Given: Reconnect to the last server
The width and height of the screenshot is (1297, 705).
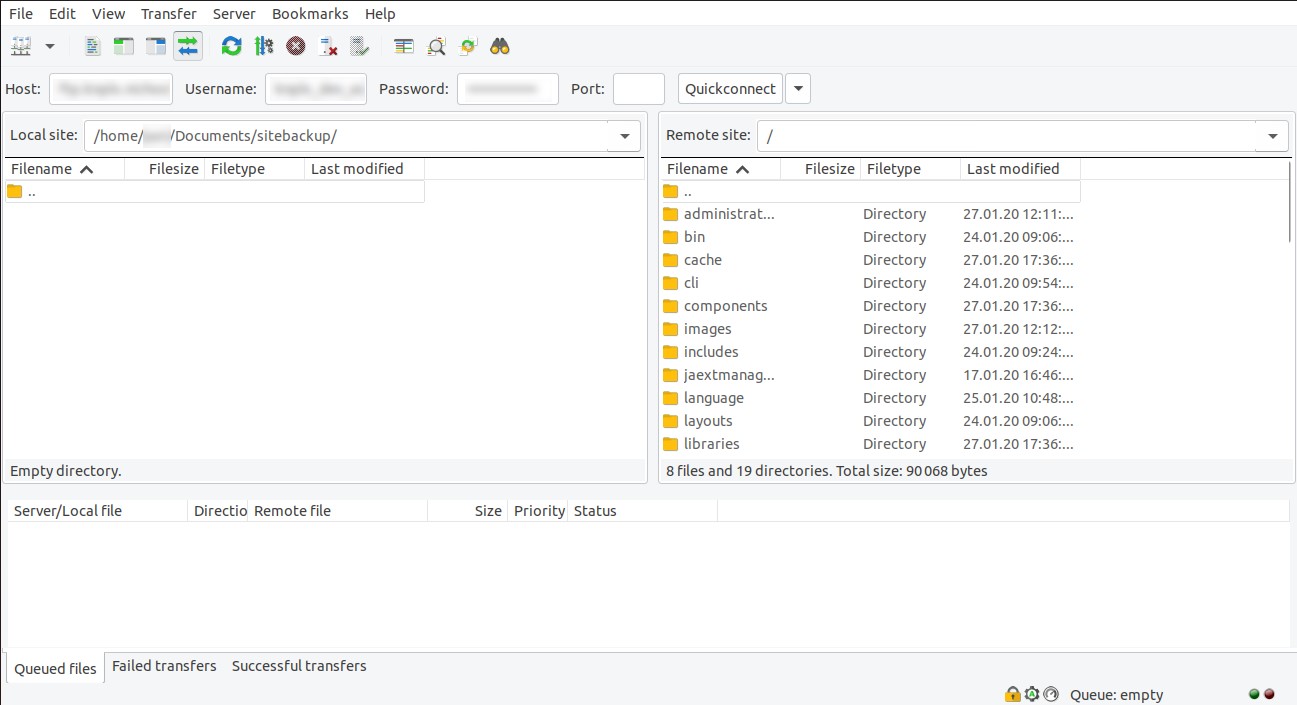Looking at the screenshot, I should [360, 46].
